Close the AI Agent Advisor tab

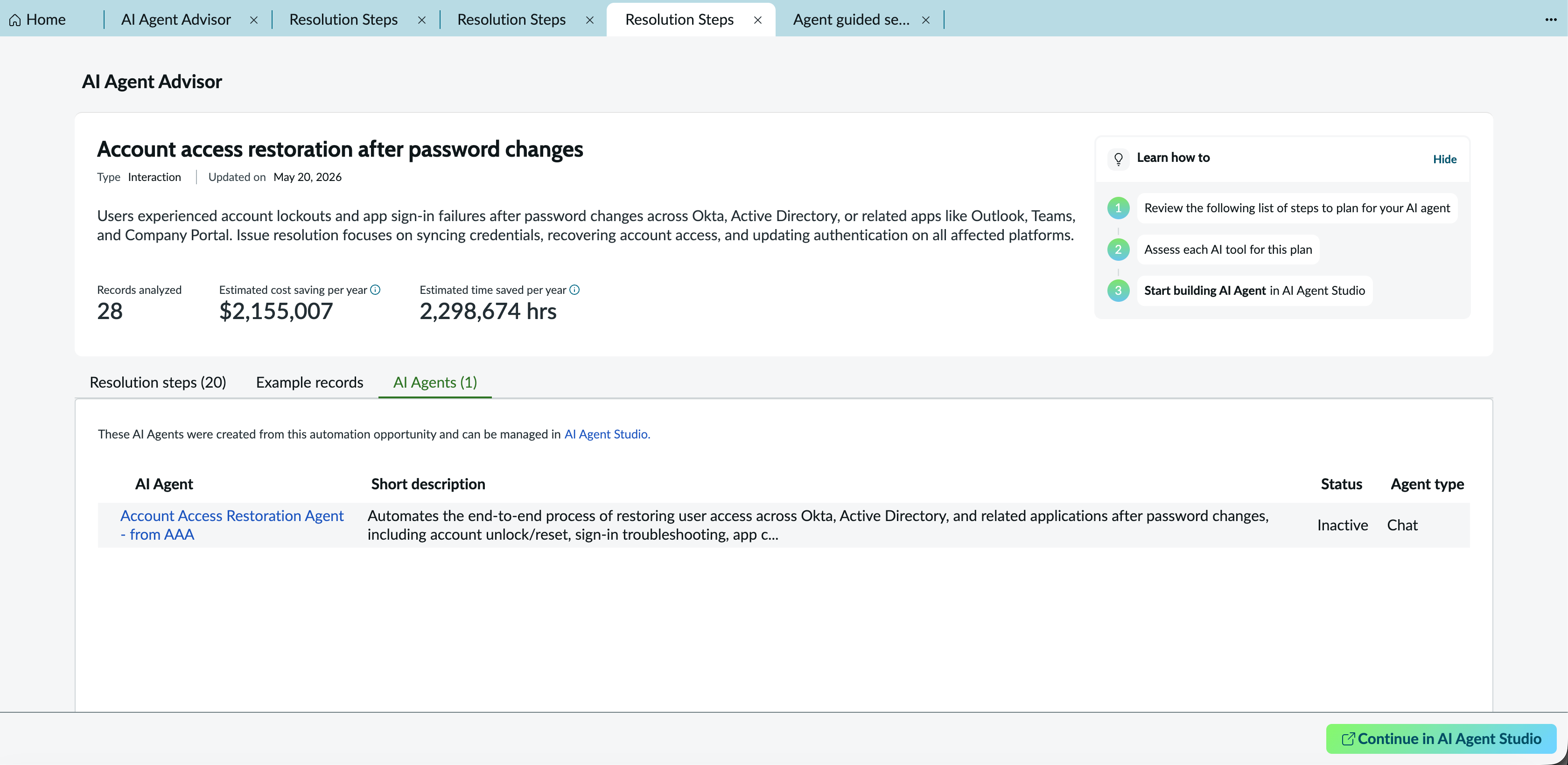(x=254, y=20)
